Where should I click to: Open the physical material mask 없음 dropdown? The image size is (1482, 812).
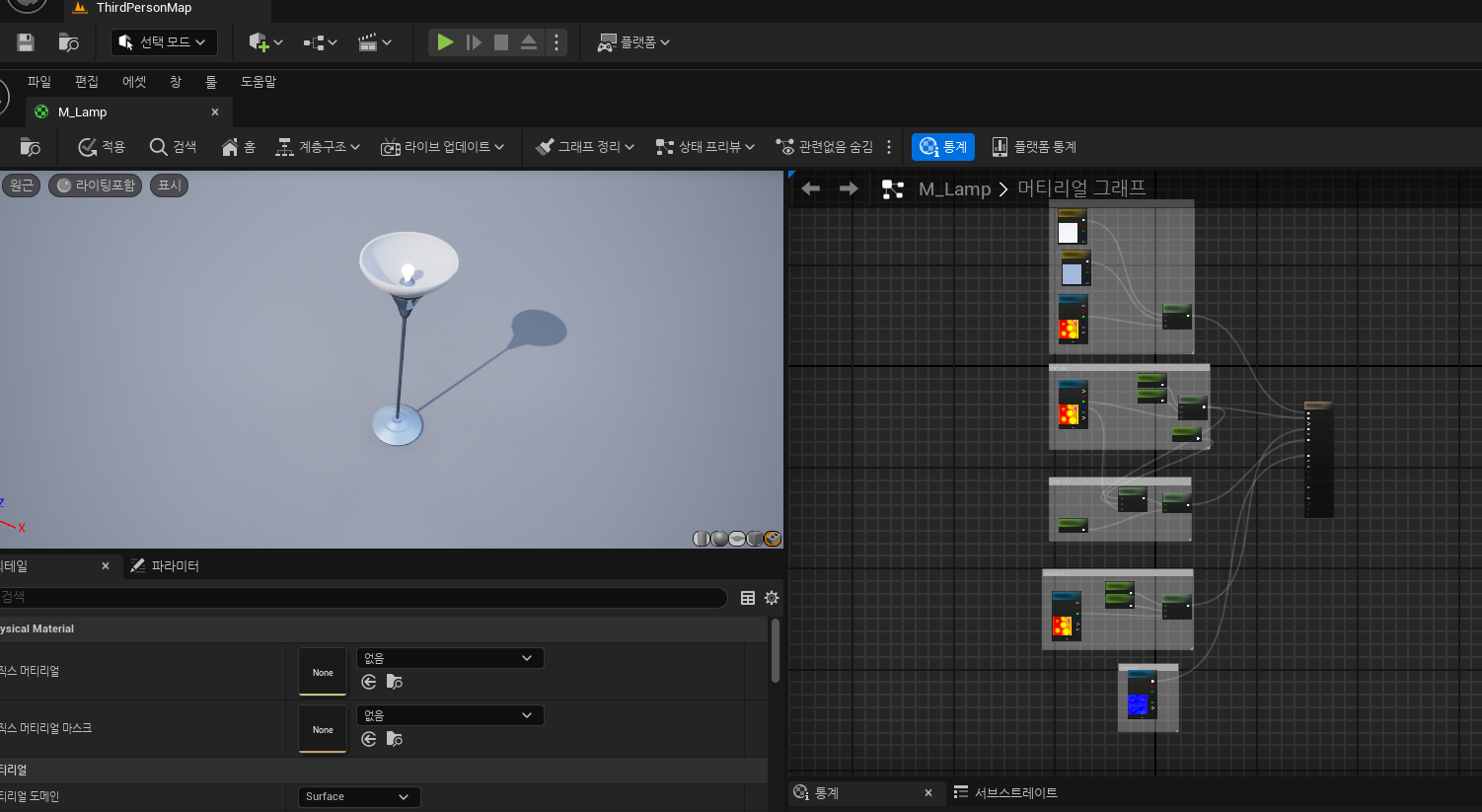(450, 715)
